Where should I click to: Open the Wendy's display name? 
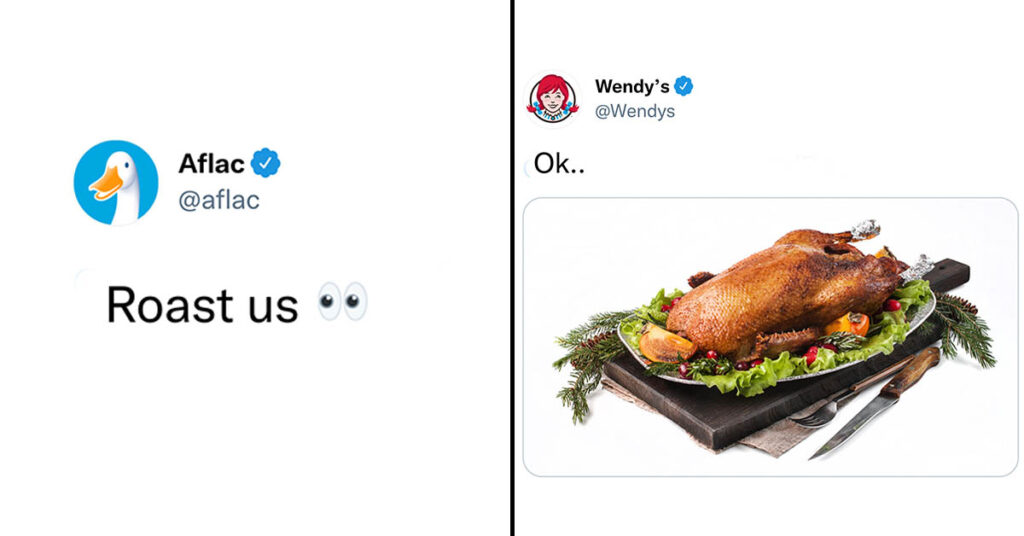click(632, 86)
